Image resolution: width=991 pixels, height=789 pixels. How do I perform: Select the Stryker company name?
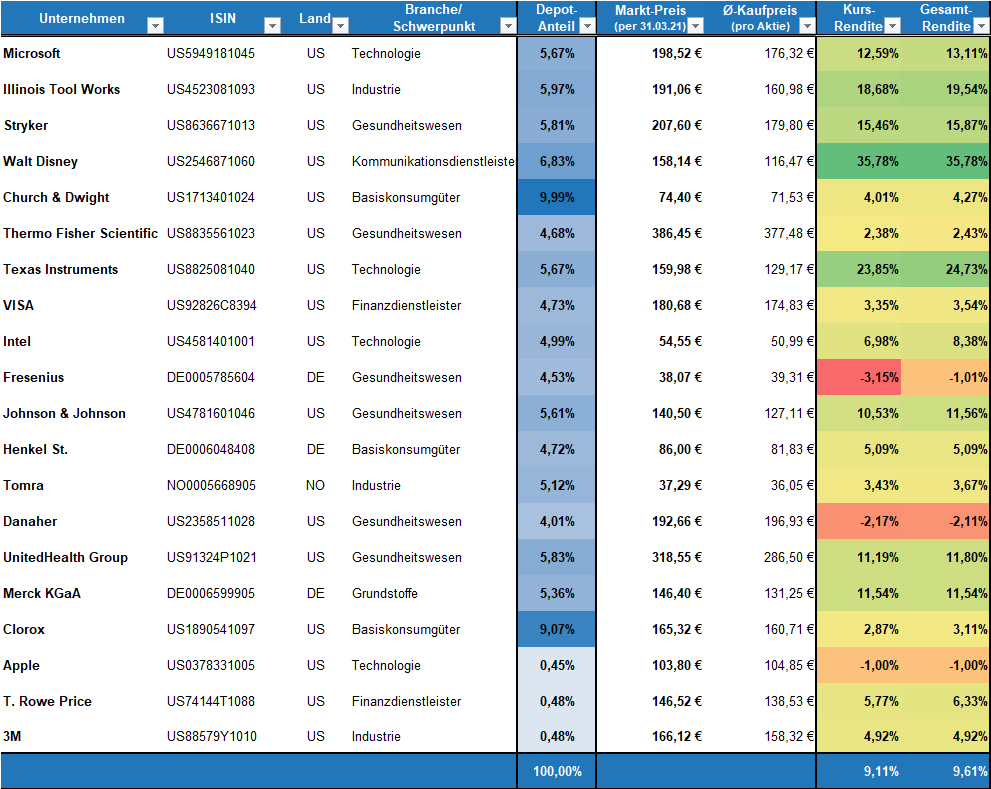(x=26, y=125)
